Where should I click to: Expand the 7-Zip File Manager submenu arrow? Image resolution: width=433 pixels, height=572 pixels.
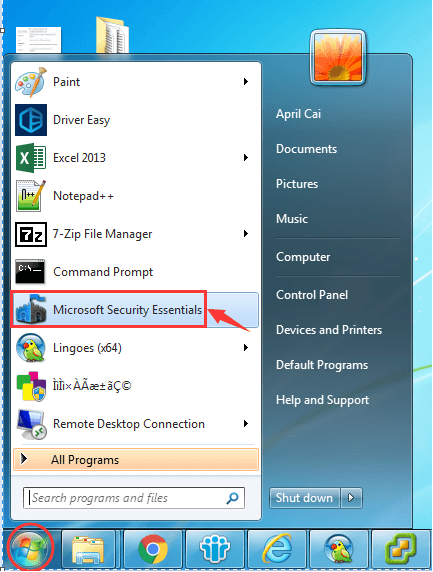pyautogui.click(x=246, y=233)
